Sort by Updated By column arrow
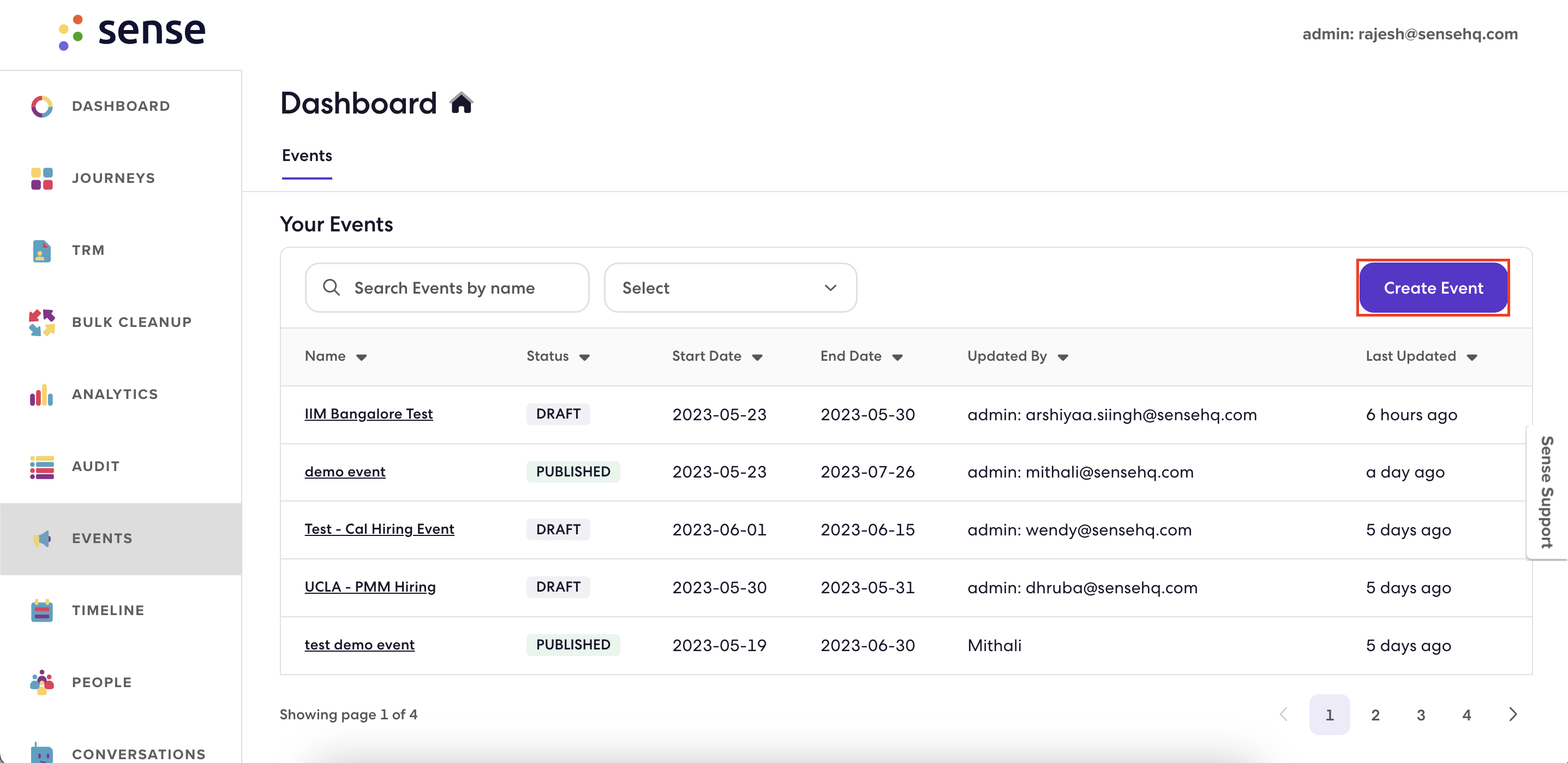The width and height of the screenshot is (1568, 763). [x=1063, y=357]
